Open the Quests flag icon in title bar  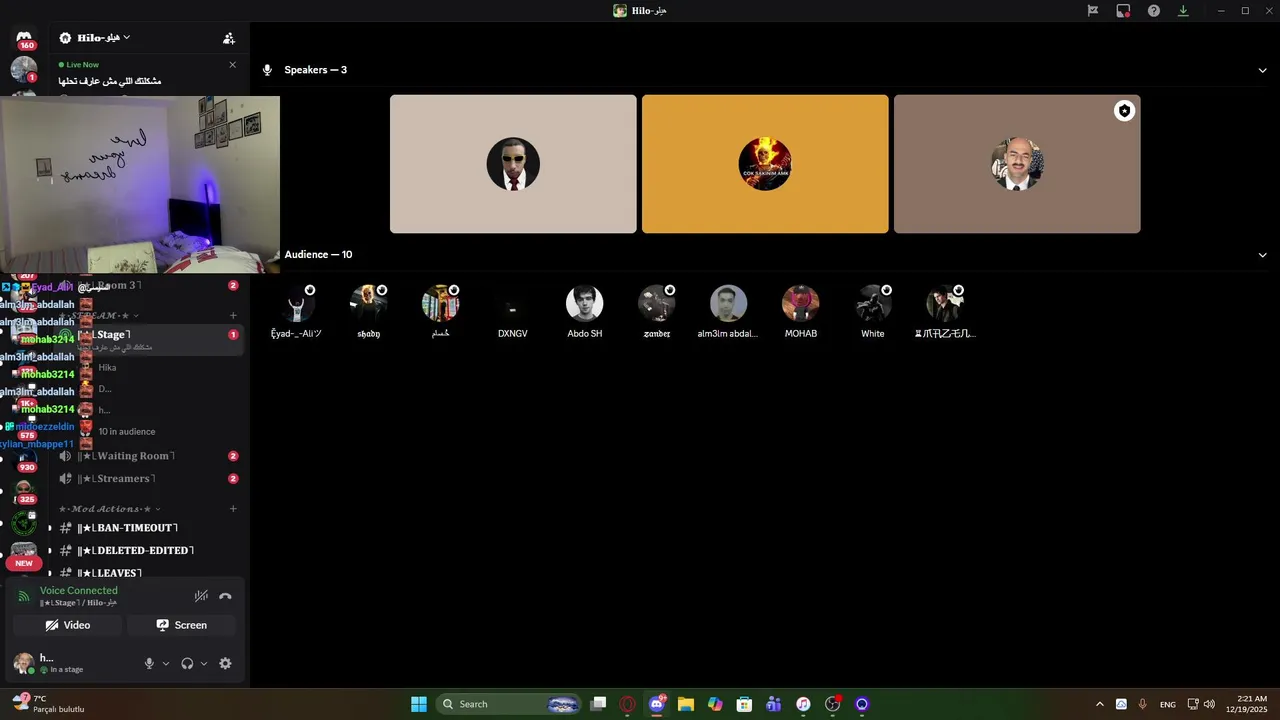pyautogui.click(x=1093, y=11)
